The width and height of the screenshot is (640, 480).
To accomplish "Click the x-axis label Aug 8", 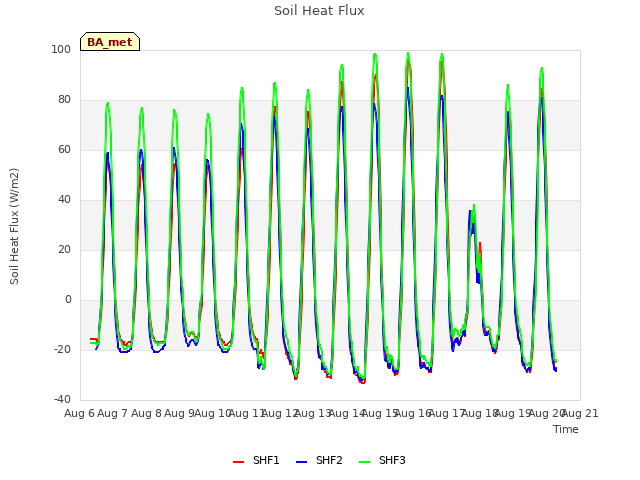I will (x=146, y=413).
